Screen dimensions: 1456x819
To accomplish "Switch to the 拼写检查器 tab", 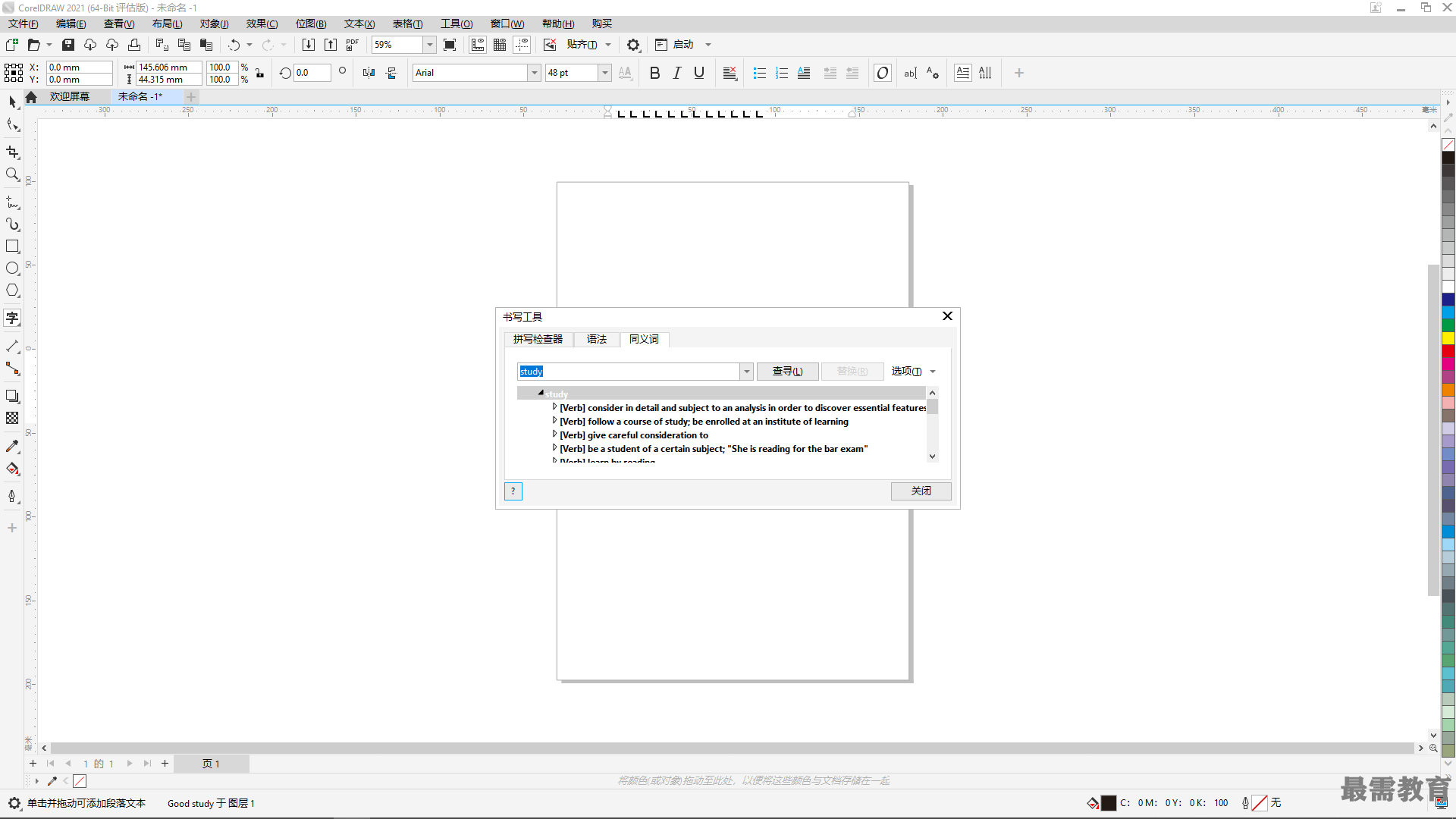I will click(538, 339).
